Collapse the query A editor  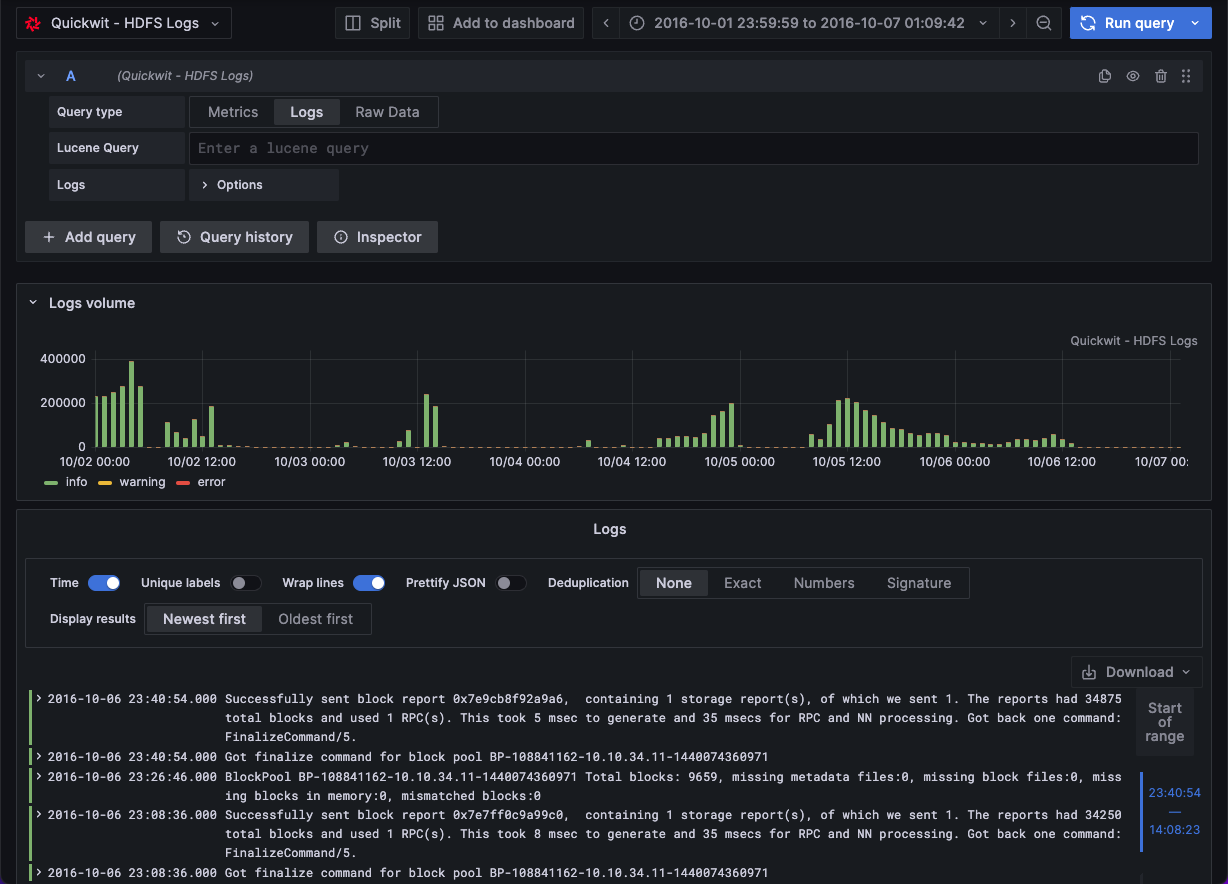click(40, 75)
